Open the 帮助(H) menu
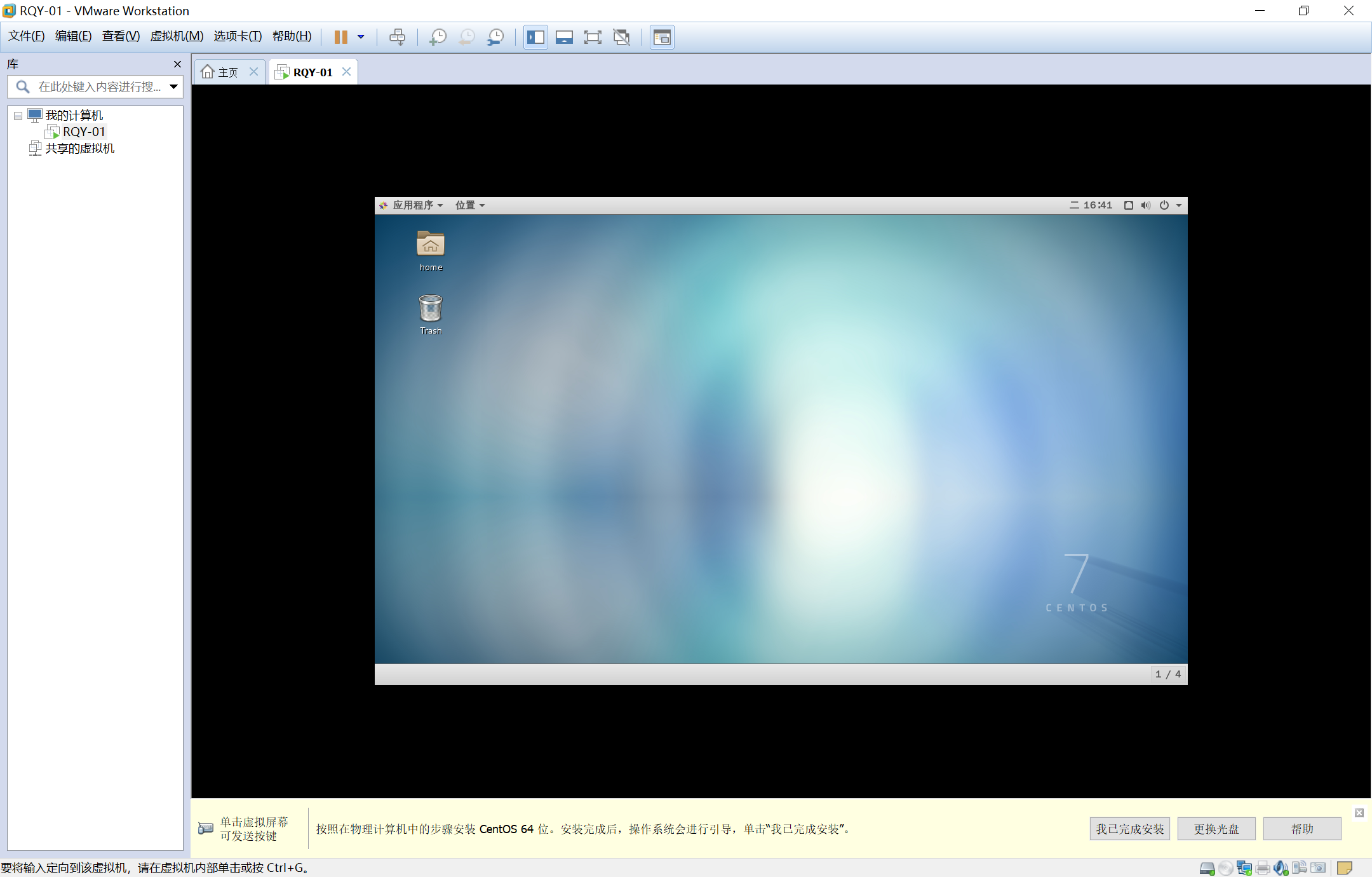The width and height of the screenshot is (1372, 877). pos(292,36)
